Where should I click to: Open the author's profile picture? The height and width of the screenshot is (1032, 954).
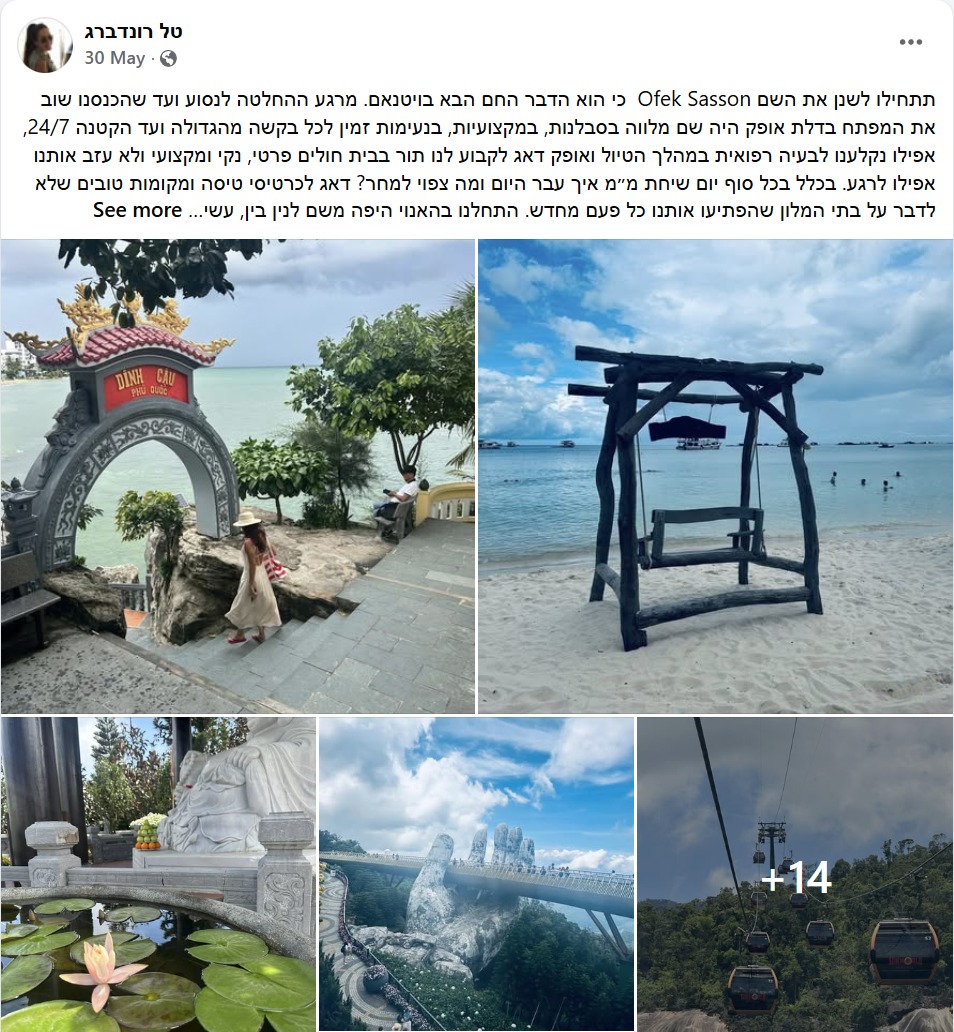click(x=45, y=45)
